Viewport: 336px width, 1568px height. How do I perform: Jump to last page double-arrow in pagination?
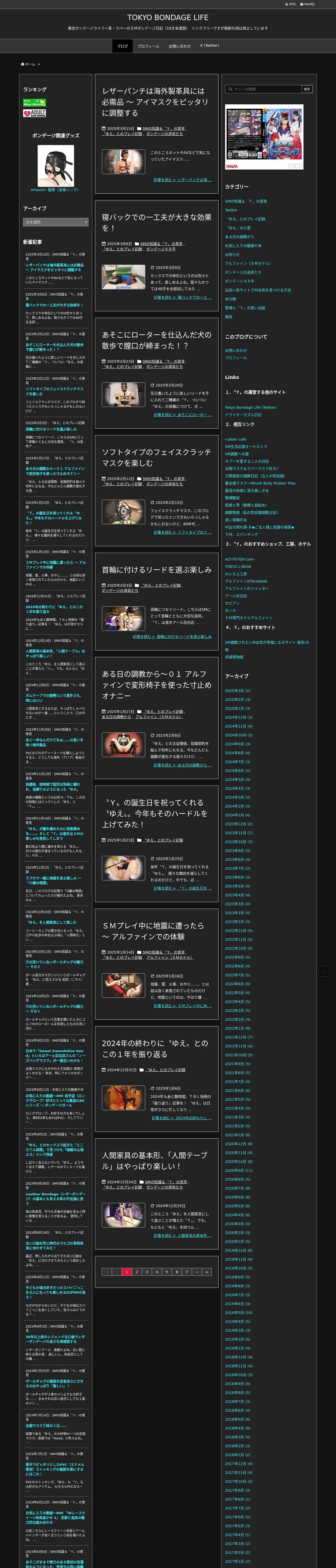click(207, 1272)
